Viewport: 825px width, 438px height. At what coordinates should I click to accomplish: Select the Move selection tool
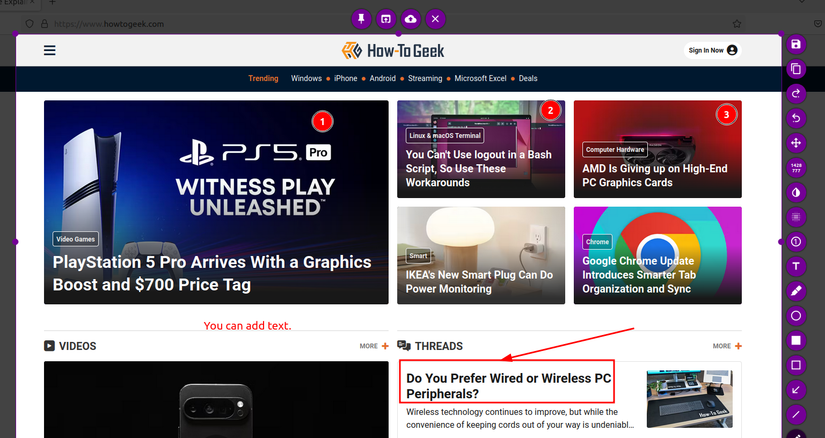point(796,143)
